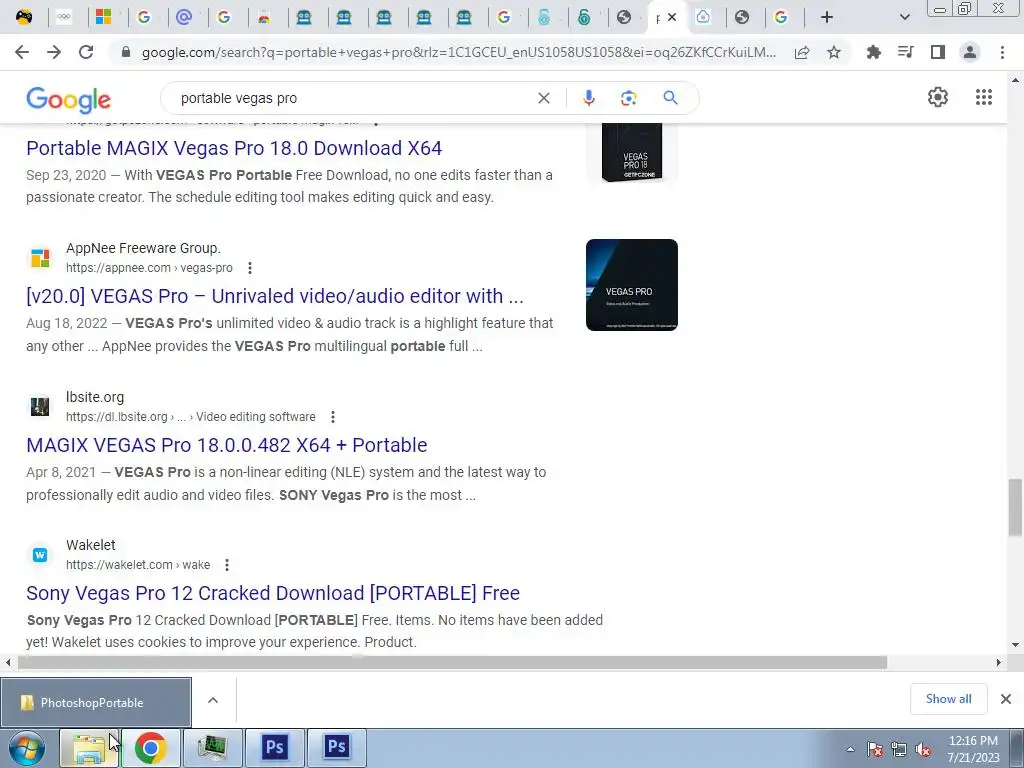Close the active browser tab

(x=672, y=17)
